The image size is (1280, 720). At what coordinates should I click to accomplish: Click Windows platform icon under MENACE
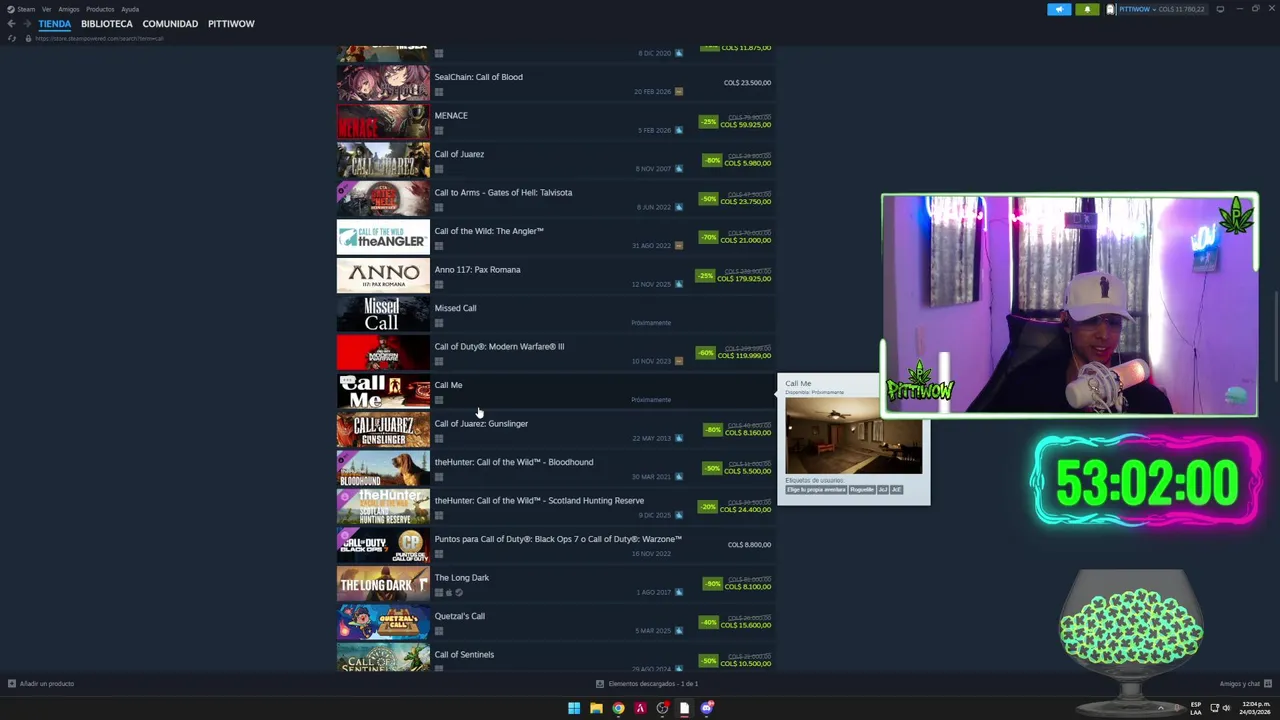438,130
